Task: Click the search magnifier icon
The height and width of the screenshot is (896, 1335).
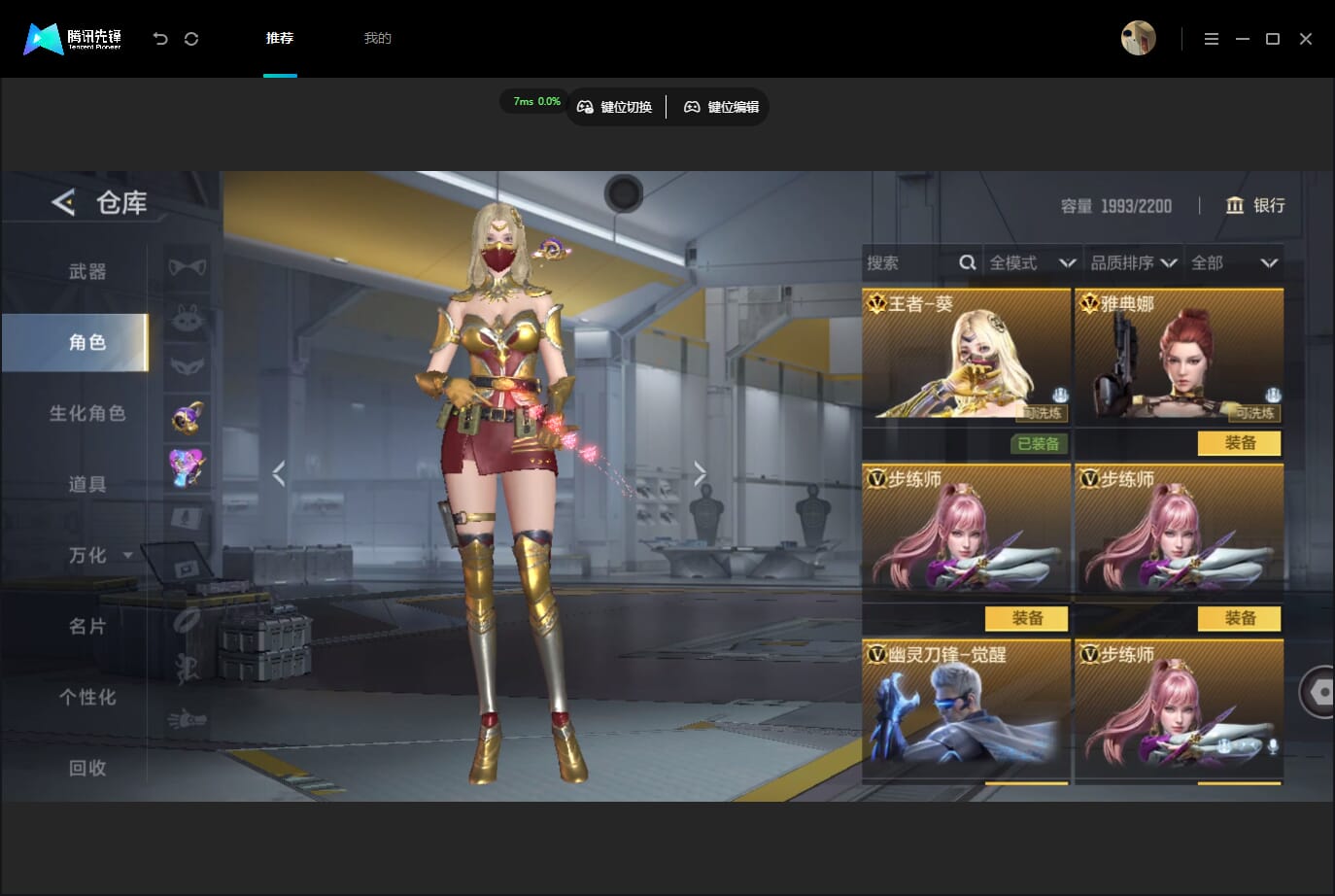Action: [x=968, y=262]
